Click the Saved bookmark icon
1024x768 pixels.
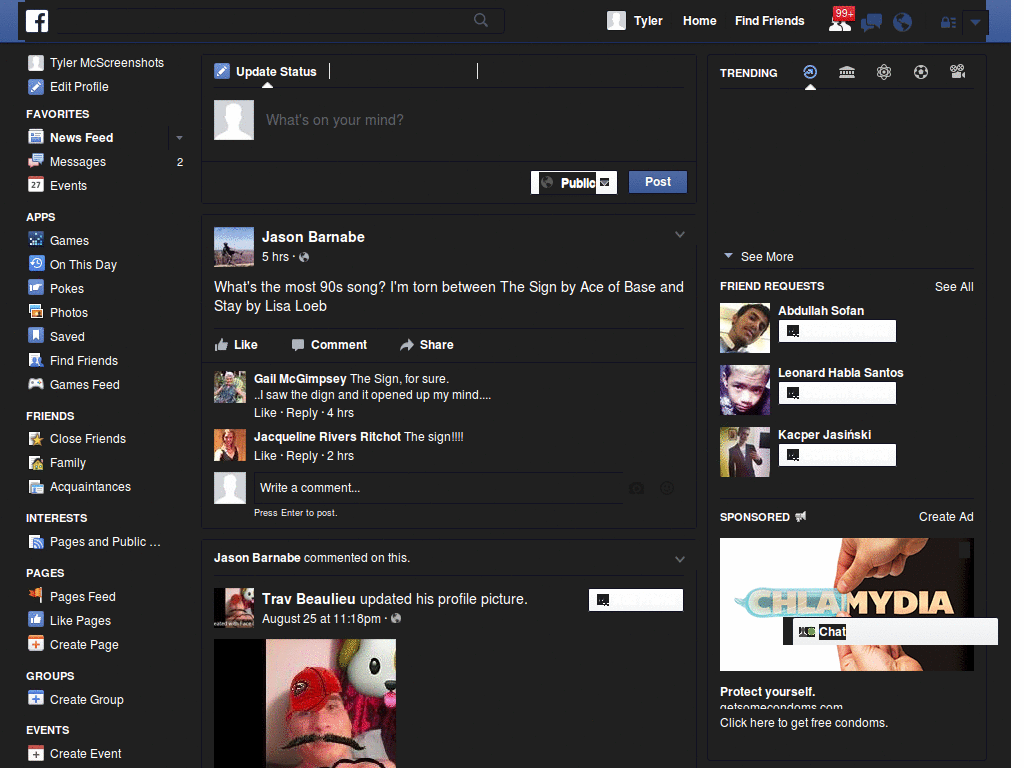[36, 336]
